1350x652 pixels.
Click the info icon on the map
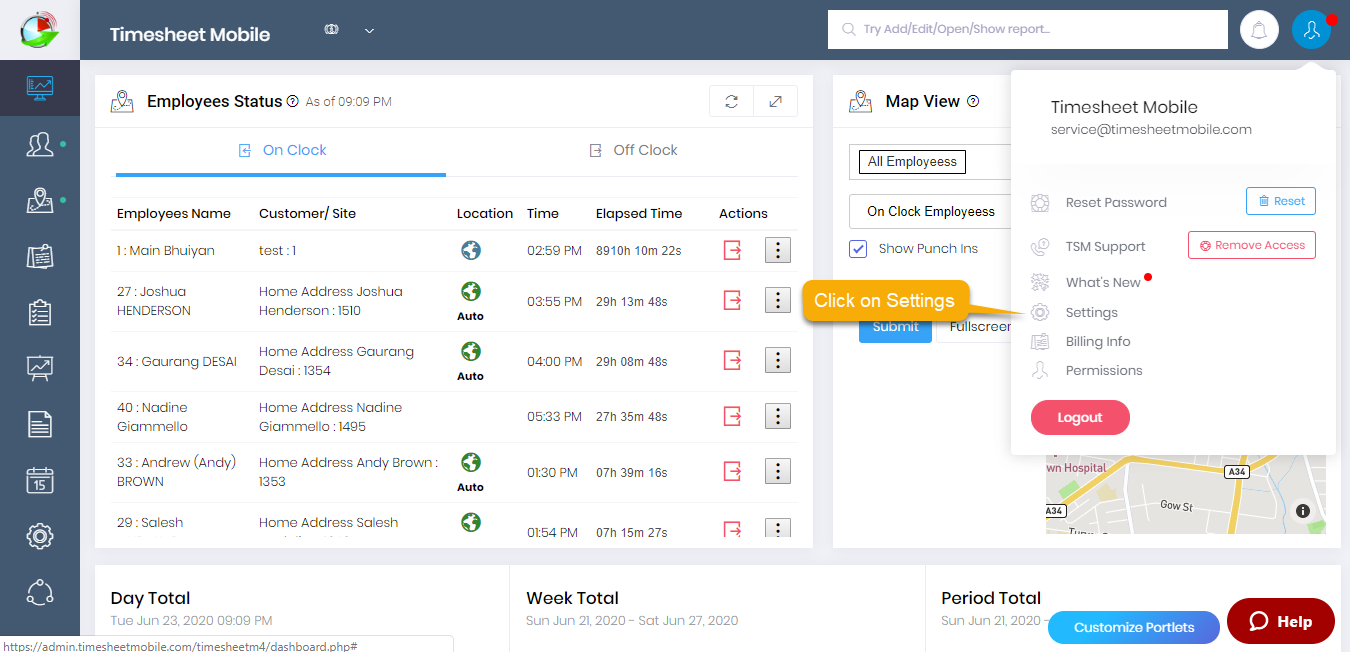[x=1303, y=511]
